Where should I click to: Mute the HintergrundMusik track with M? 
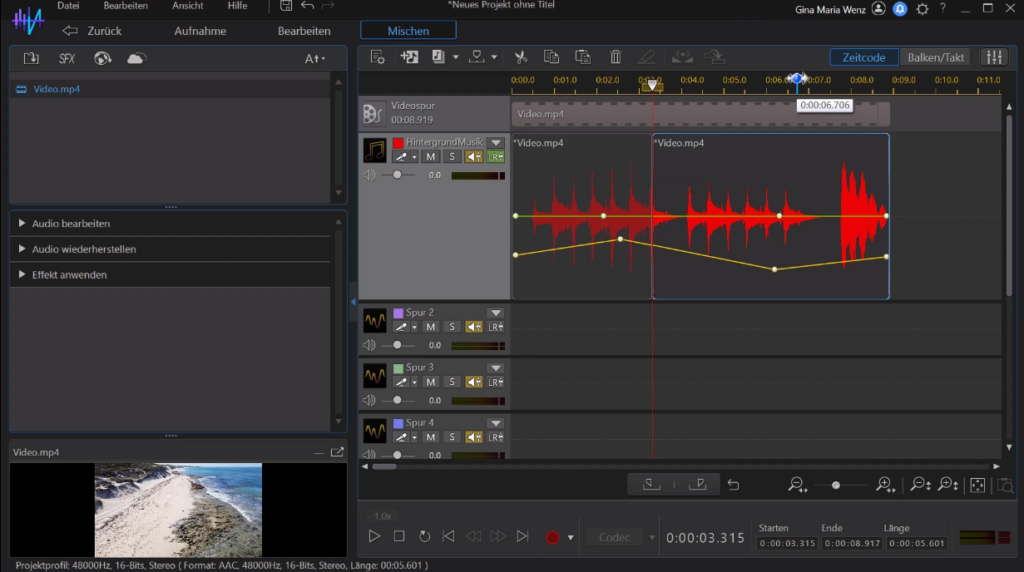tap(430, 157)
